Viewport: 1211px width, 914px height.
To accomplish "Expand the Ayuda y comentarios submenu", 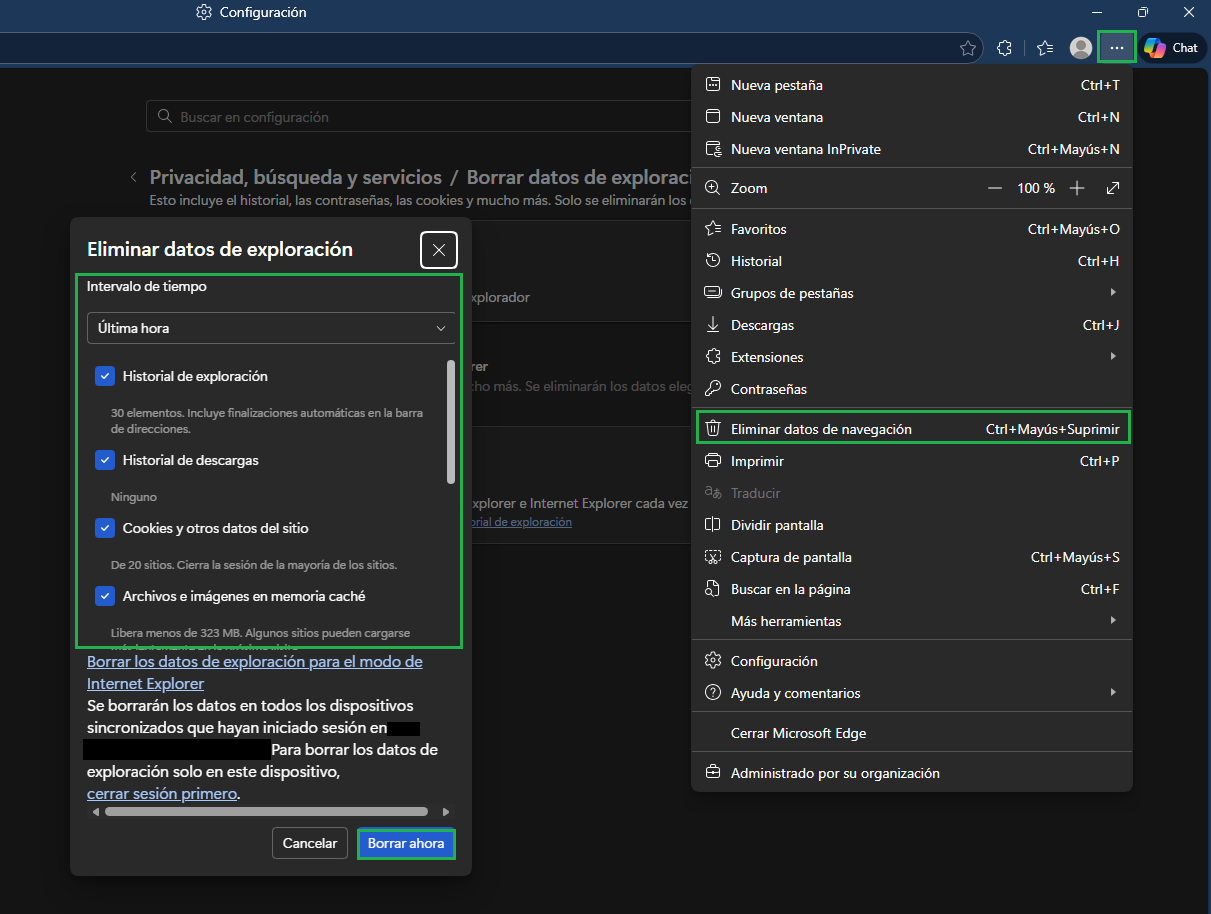I will point(912,693).
